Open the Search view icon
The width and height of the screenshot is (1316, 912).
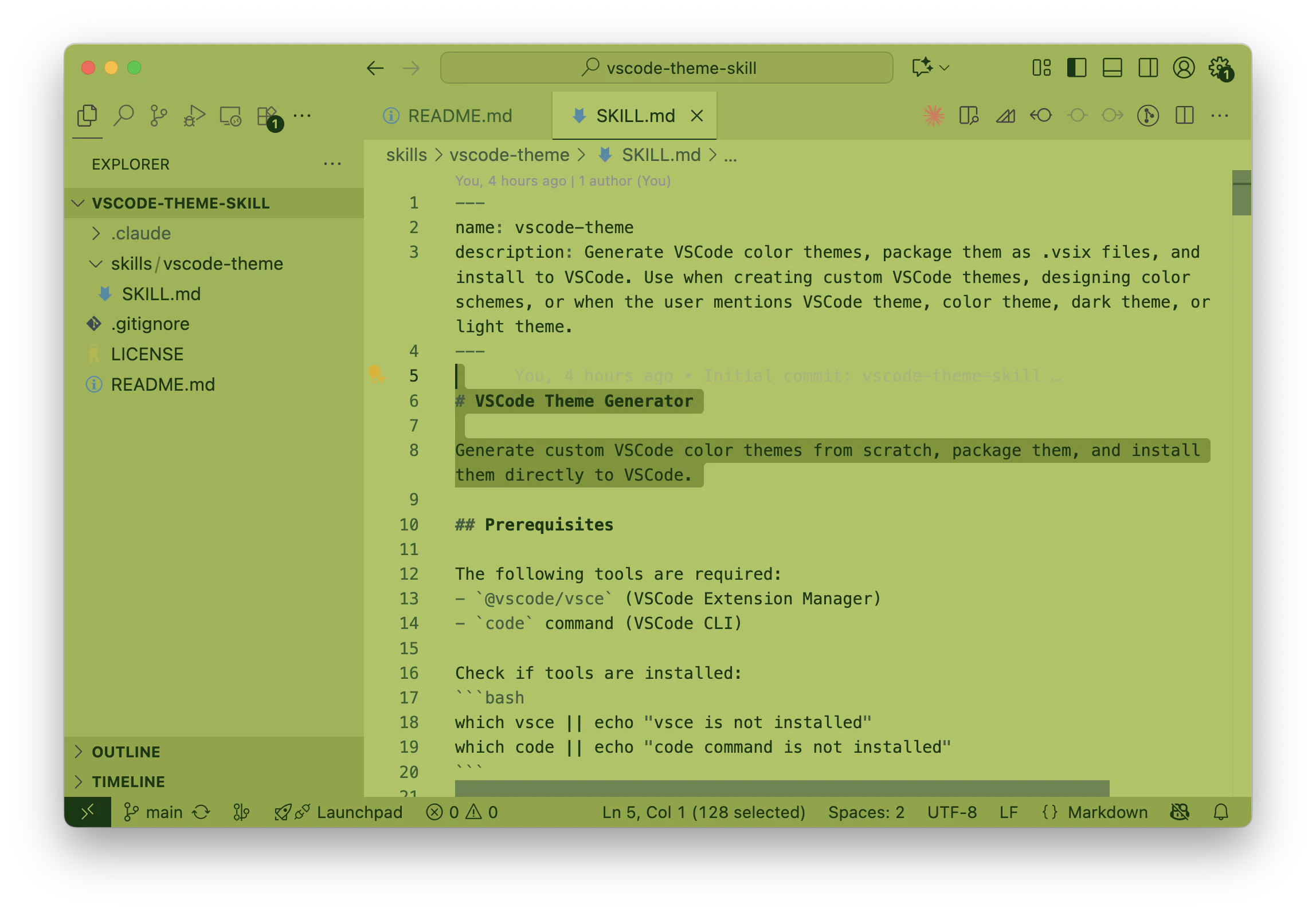click(x=123, y=116)
